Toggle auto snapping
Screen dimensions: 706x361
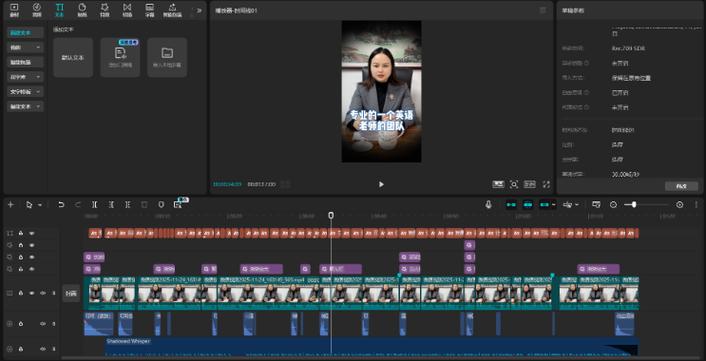(x=528, y=204)
